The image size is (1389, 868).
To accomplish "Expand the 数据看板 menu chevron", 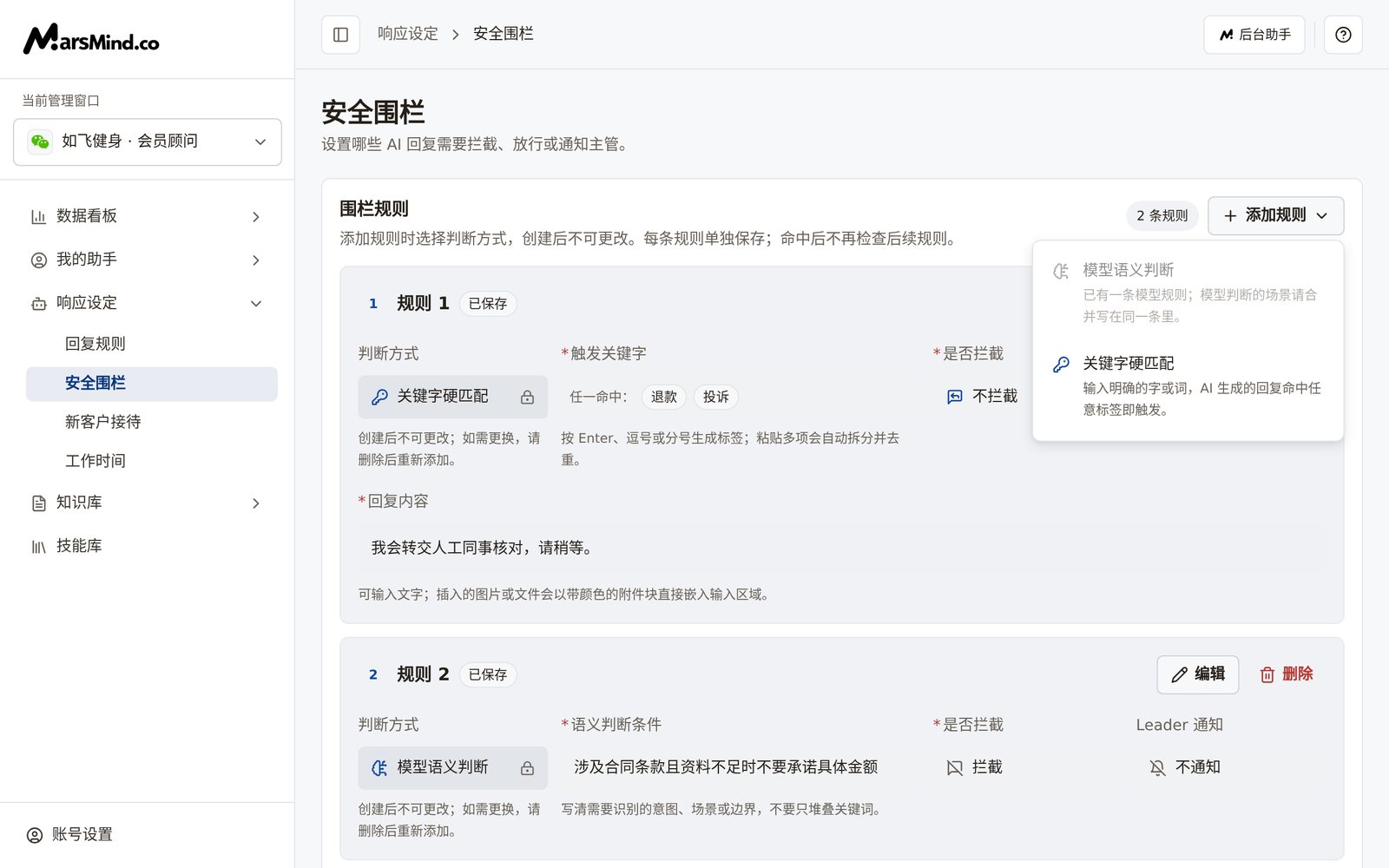I will click(x=256, y=217).
